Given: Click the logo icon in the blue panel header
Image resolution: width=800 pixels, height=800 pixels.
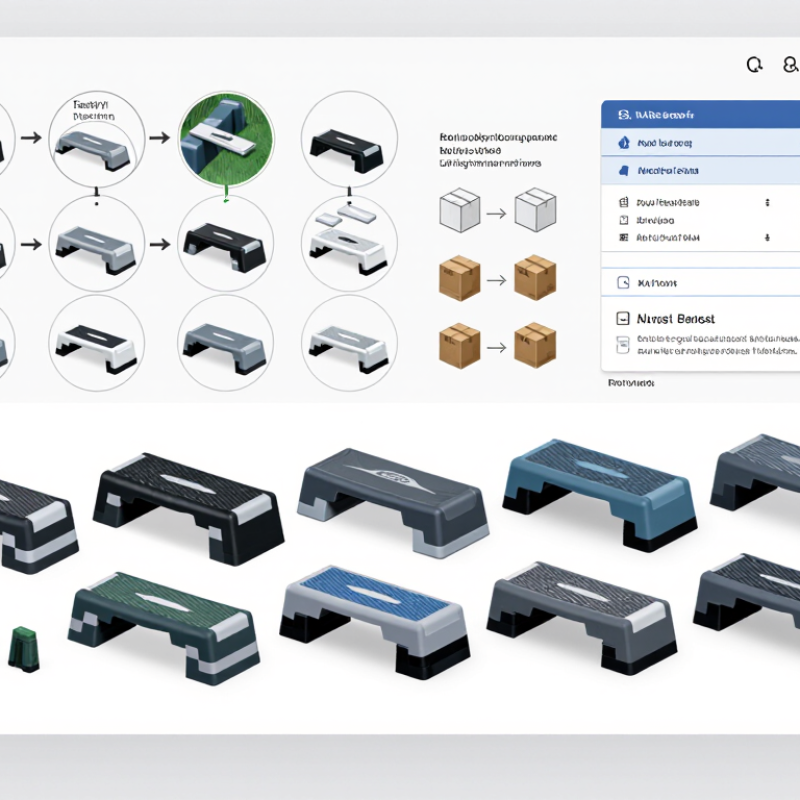Looking at the screenshot, I should (623, 115).
